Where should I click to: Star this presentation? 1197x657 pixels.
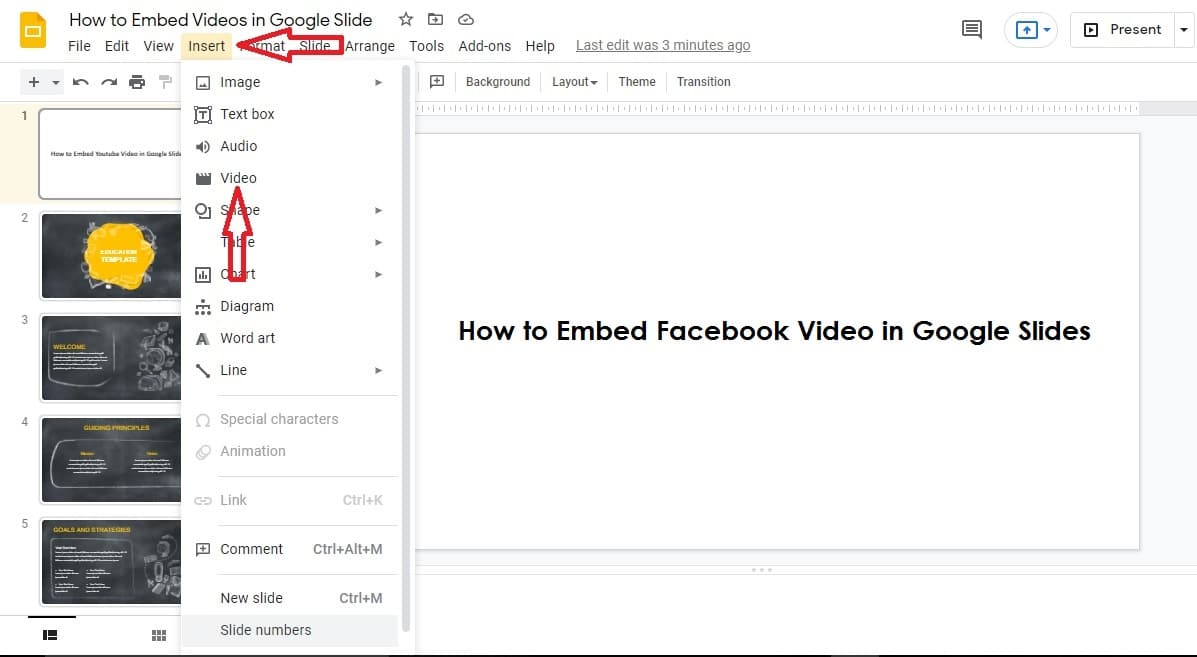click(406, 19)
